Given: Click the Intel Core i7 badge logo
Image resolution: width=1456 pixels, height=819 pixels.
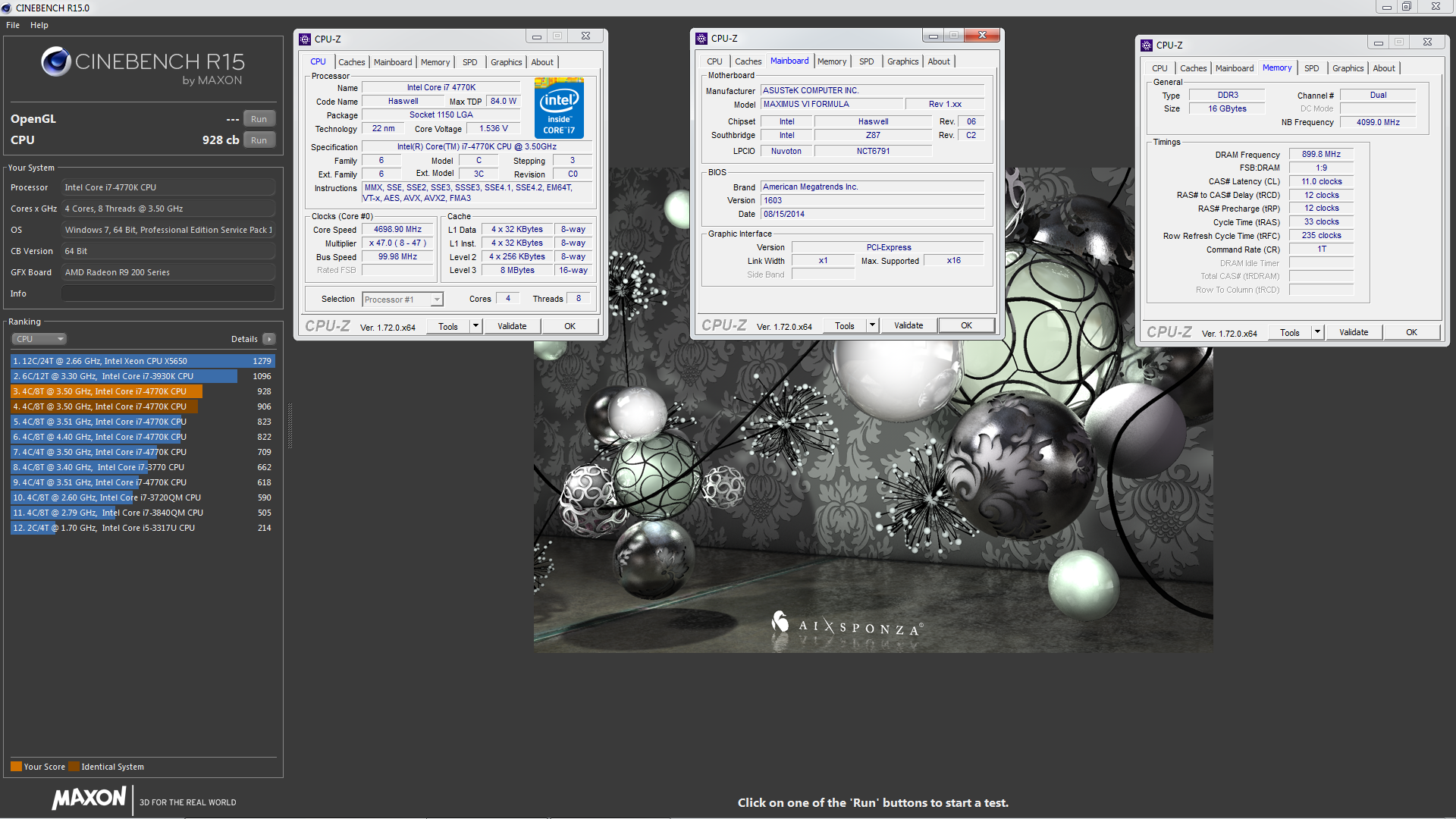Looking at the screenshot, I should (x=560, y=108).
